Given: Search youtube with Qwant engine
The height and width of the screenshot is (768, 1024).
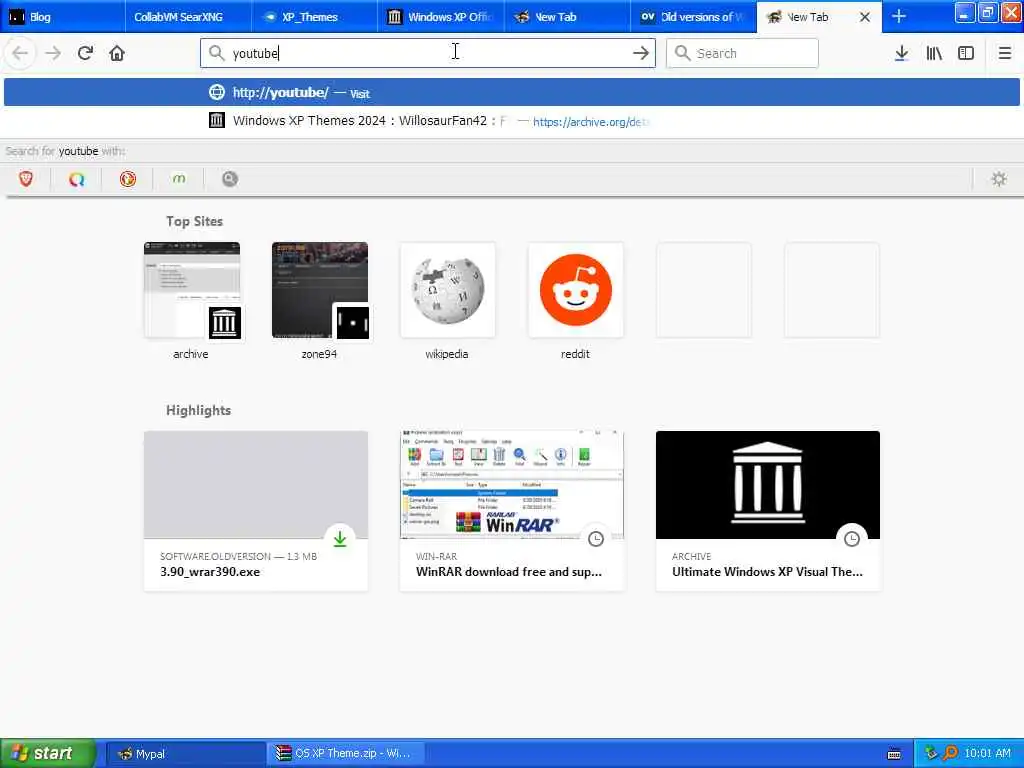Looking at the screenshot, I should pos(76,179).
